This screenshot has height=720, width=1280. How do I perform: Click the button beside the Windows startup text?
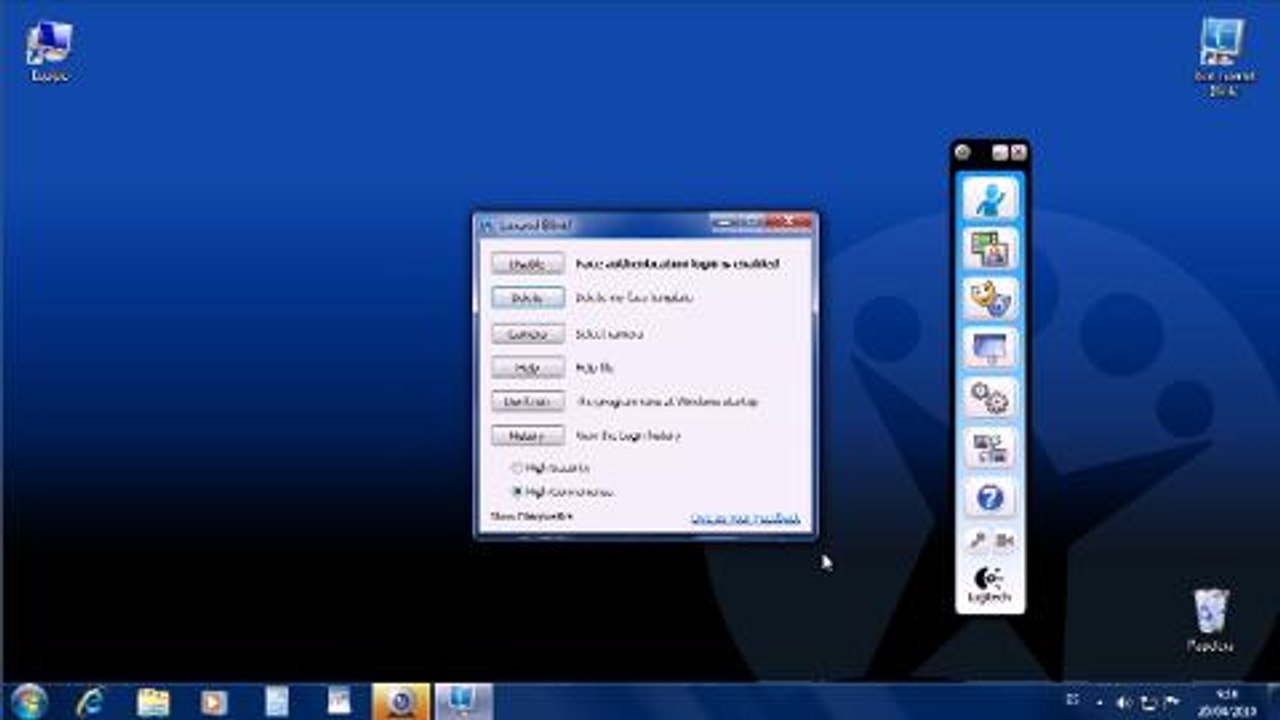tap(527, 402)
